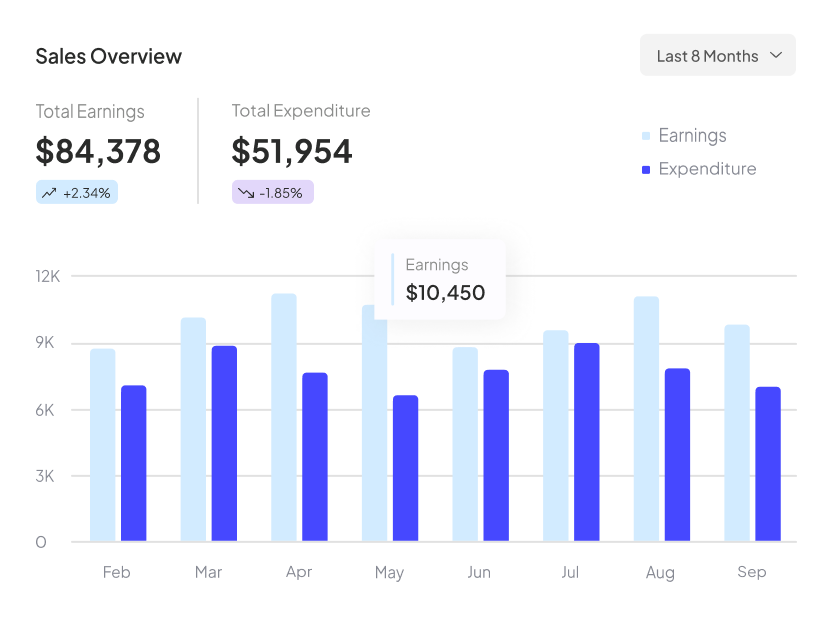The width and height of the screenshot is (830, 624).
Task: Select the Mar expenditure bar
Action: (224, 444)
